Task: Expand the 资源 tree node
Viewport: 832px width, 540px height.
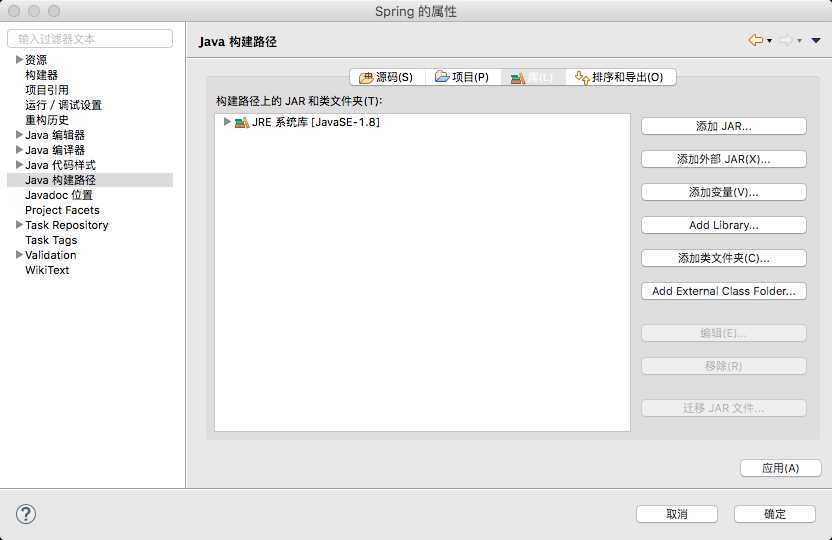Action: [x=19, y=59]
